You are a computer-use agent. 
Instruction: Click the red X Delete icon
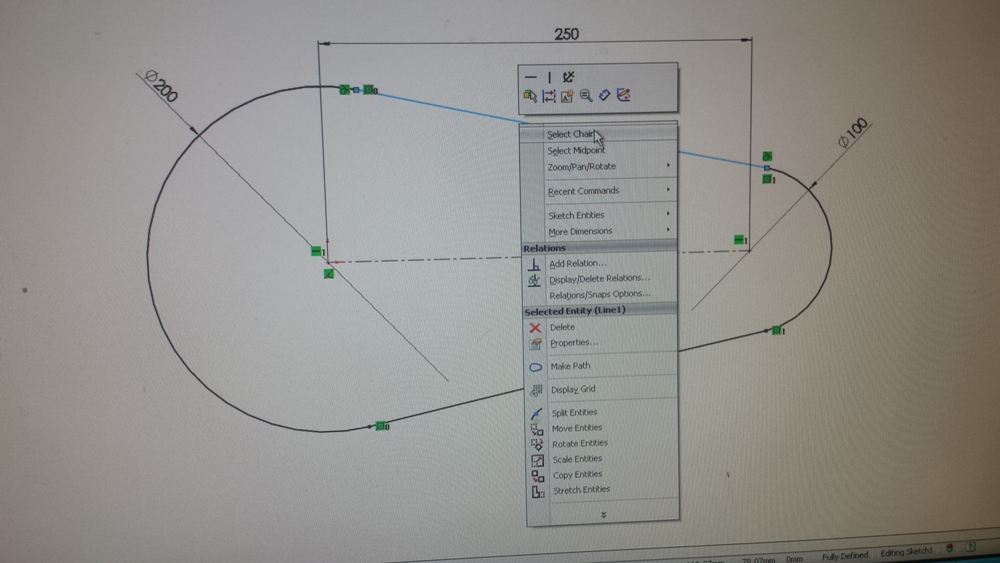pos(535,327)
